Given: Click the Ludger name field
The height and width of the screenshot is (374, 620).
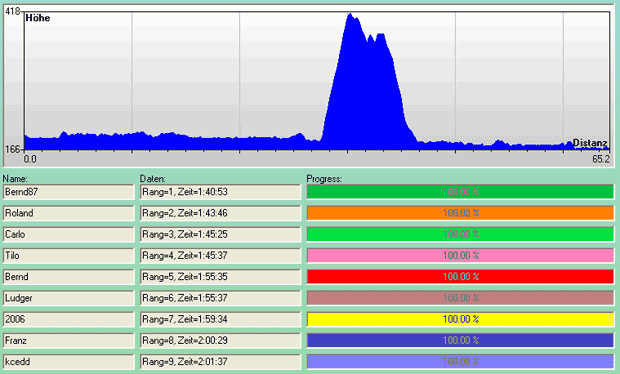Looking at the screenshot, I should click(69, 298).
